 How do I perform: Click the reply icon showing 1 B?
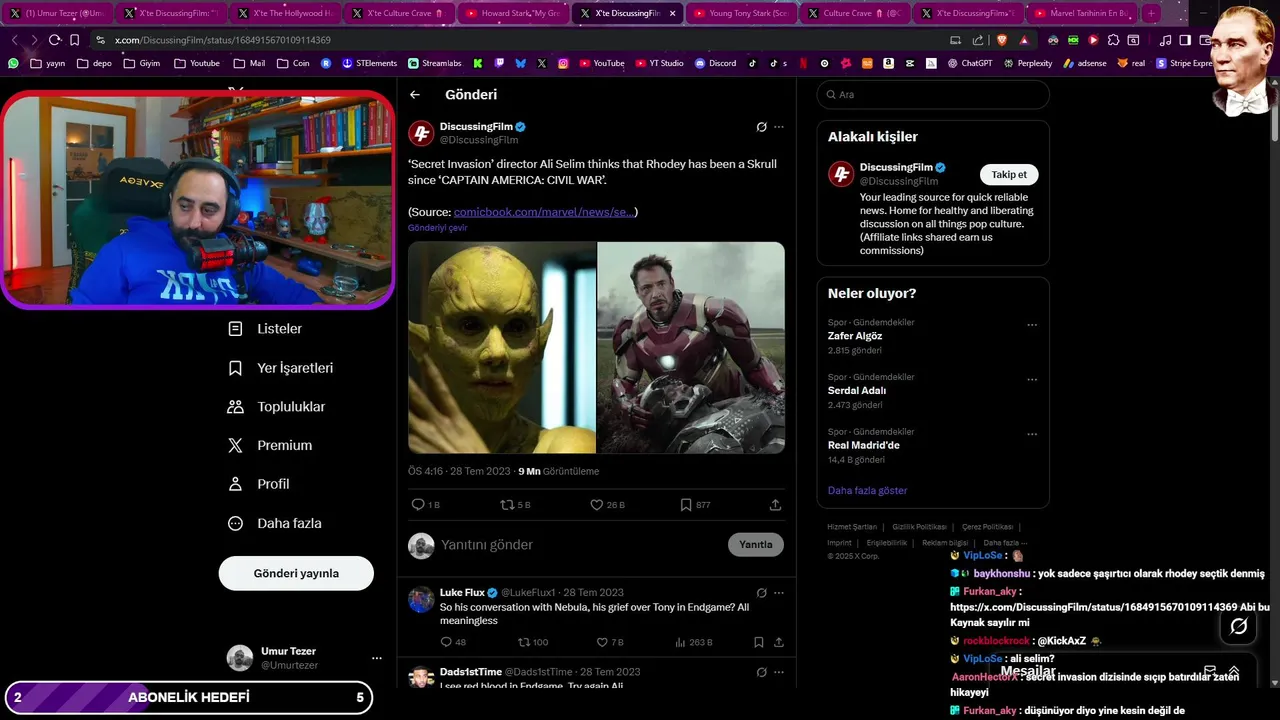[x=418, y=505]
